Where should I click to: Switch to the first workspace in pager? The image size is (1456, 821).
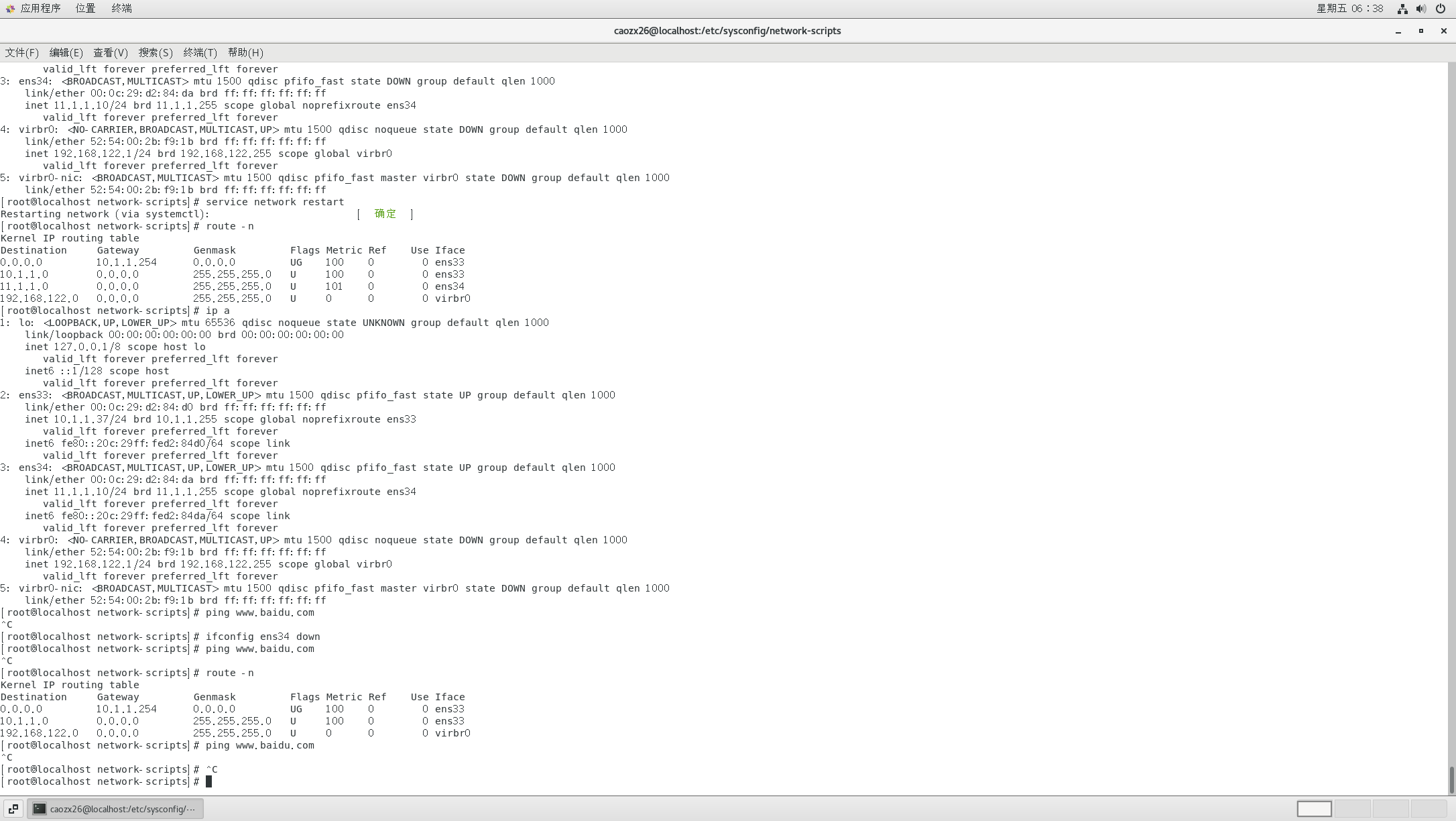[1314, 809]
